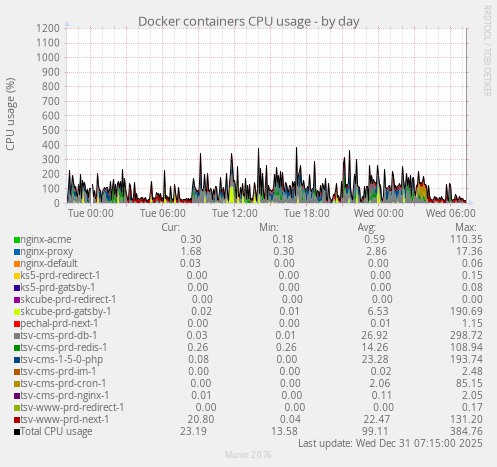Click the Max: column header
The width and height of the screenshot is (497, 467).
tap(466, 227)
